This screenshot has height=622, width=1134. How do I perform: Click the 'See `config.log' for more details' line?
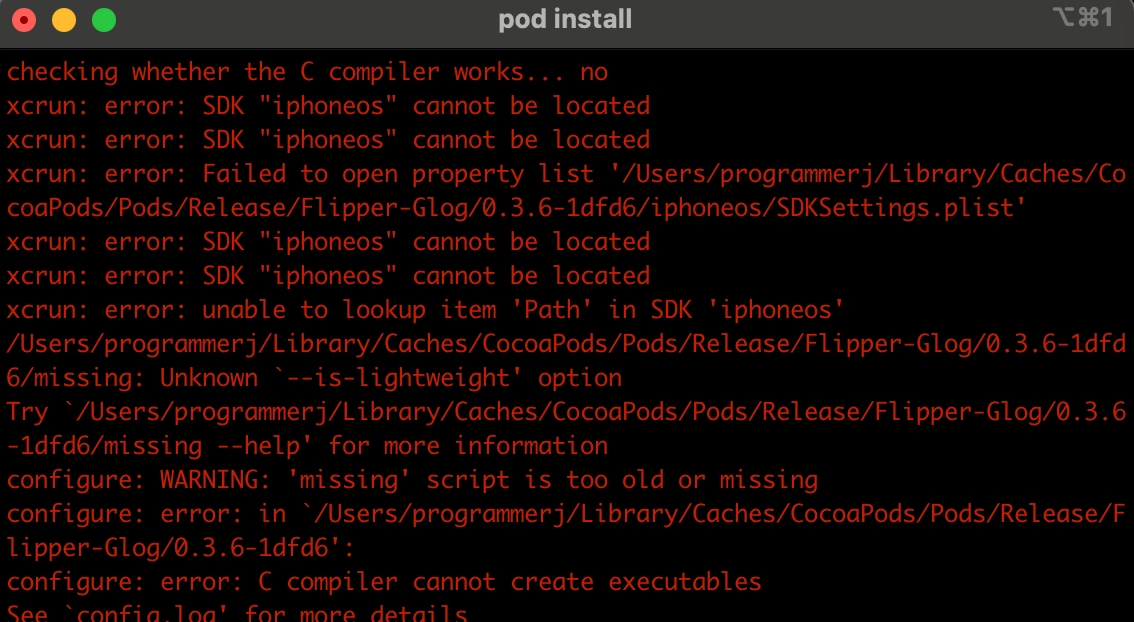[x=237, y=612]
